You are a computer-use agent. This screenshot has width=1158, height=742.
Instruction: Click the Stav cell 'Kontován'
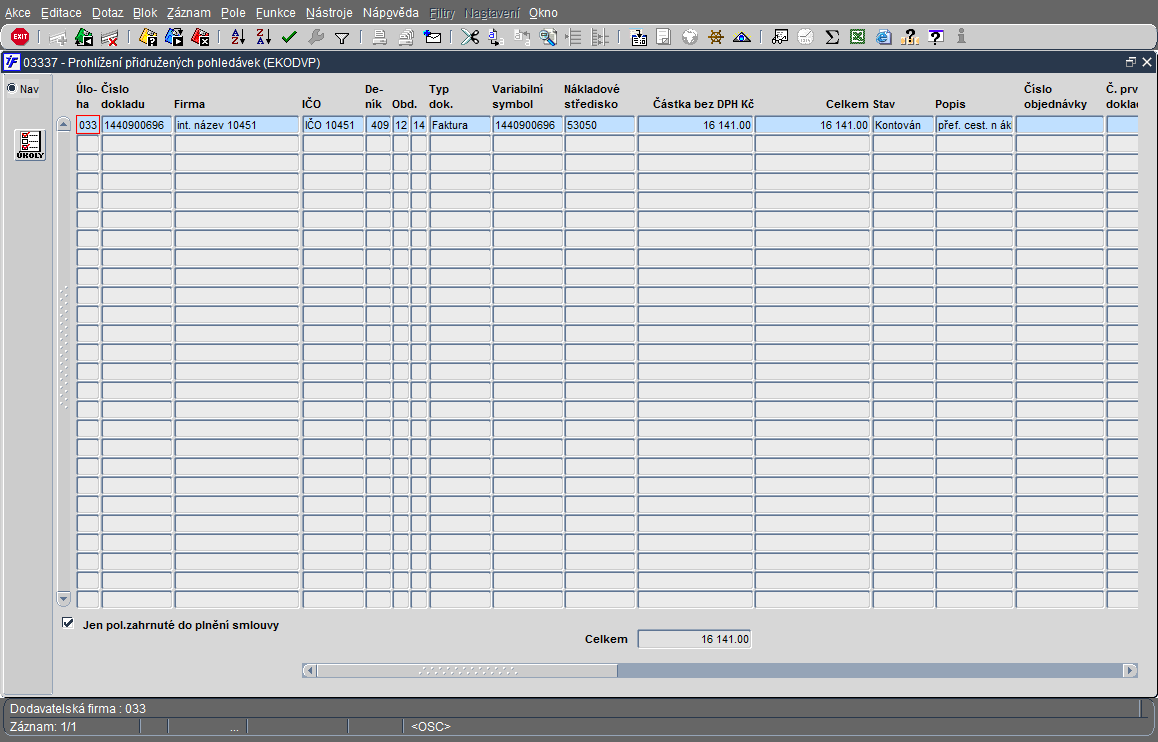[902, 125]
